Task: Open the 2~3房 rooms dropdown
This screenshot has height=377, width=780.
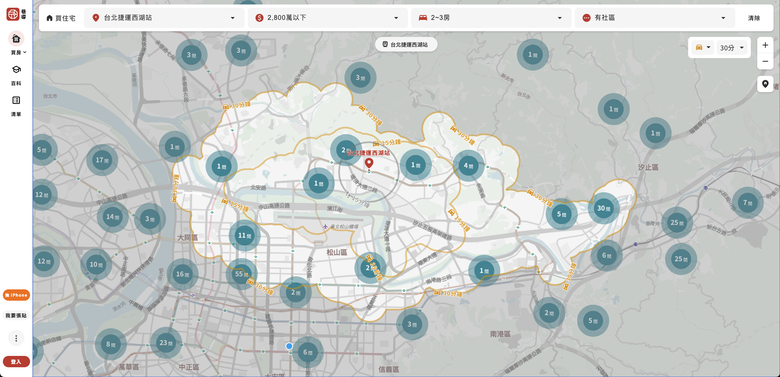Action: (x=491, y=18)
